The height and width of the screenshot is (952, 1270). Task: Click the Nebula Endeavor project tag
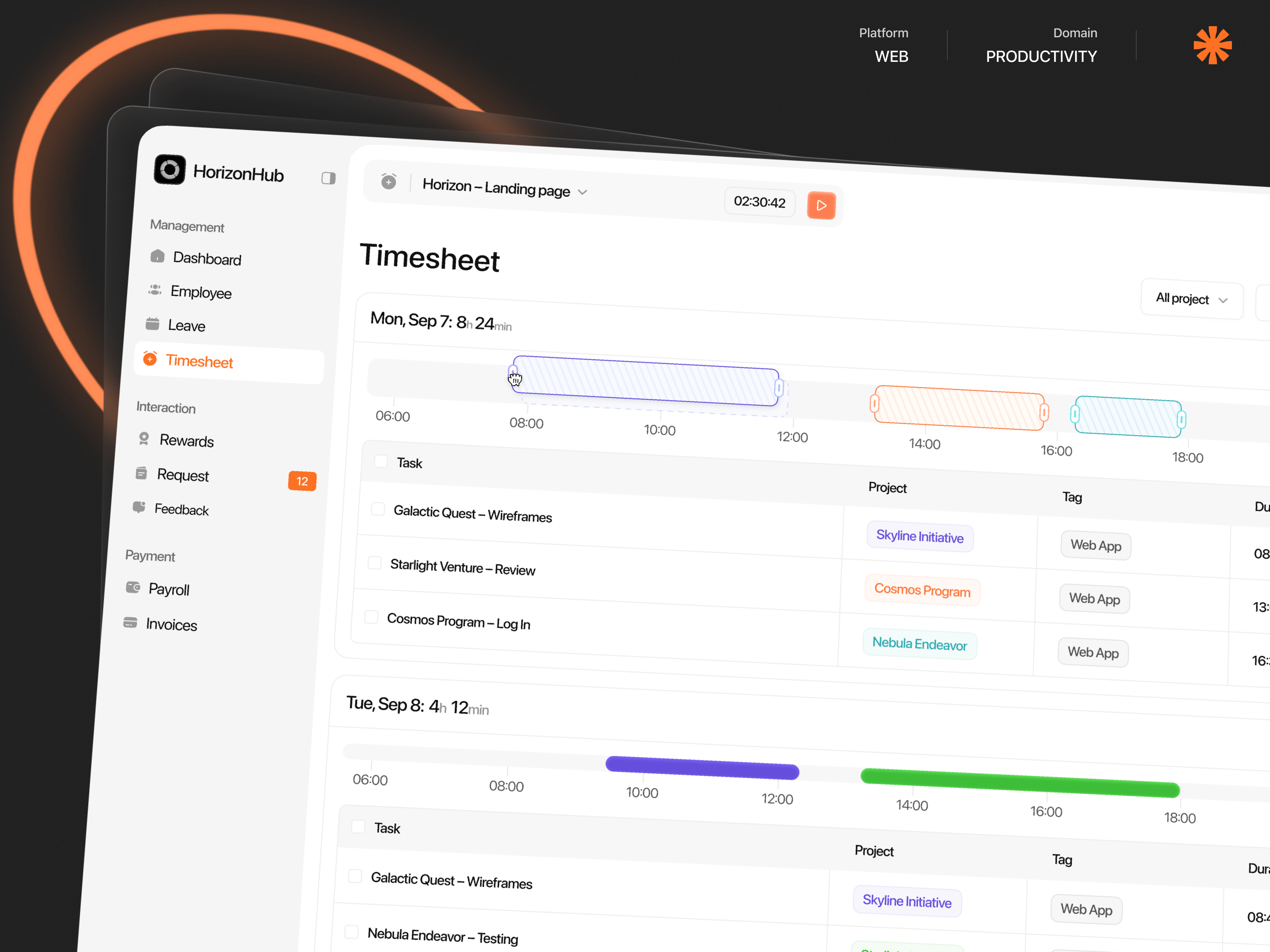coord(920,645)
